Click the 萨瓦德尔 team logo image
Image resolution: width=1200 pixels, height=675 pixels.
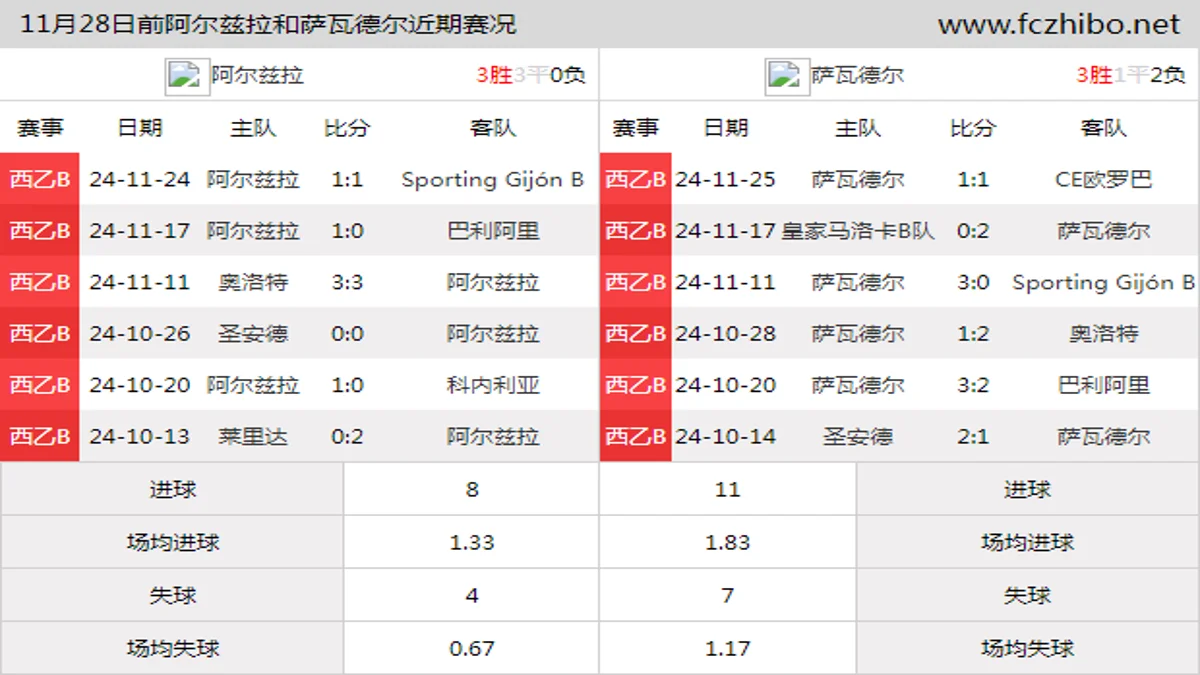point(787,75)
